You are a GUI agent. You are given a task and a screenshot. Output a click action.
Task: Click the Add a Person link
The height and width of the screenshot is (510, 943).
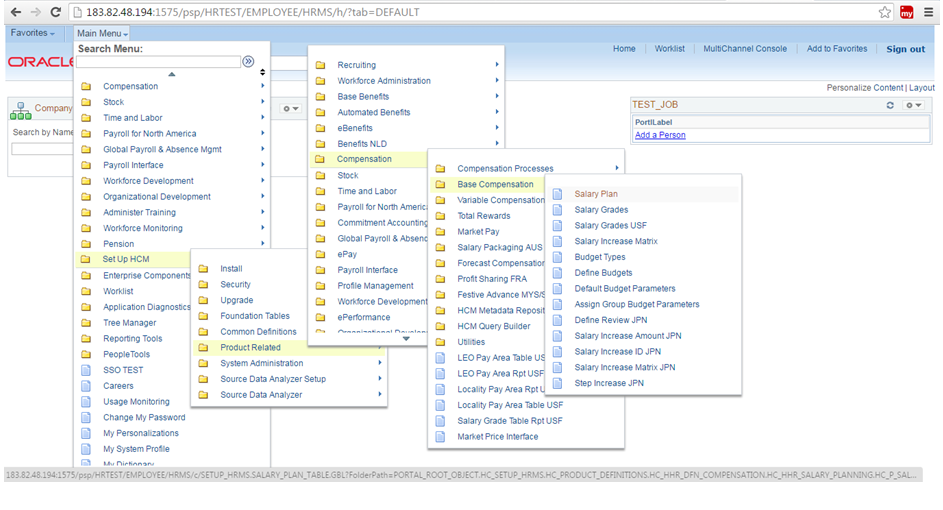(x=660, y=135)
